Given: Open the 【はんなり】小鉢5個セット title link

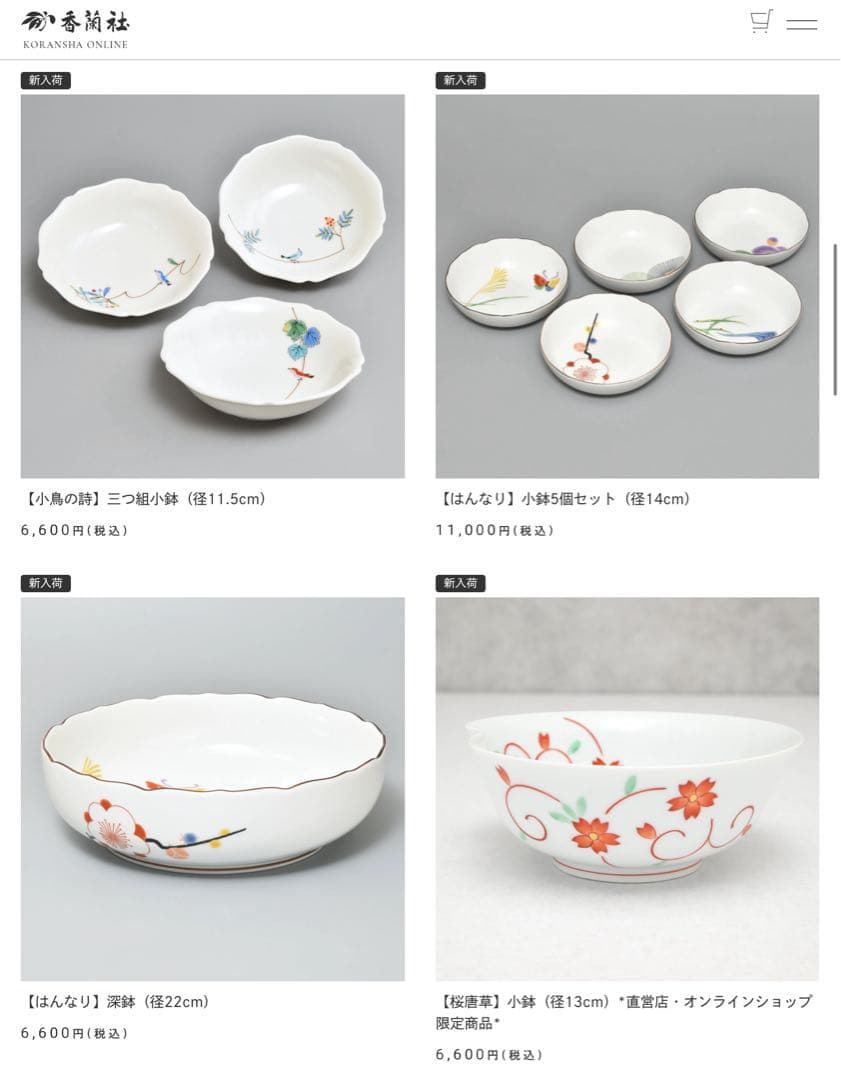Looking at the screenshot, I should [563, 499].
